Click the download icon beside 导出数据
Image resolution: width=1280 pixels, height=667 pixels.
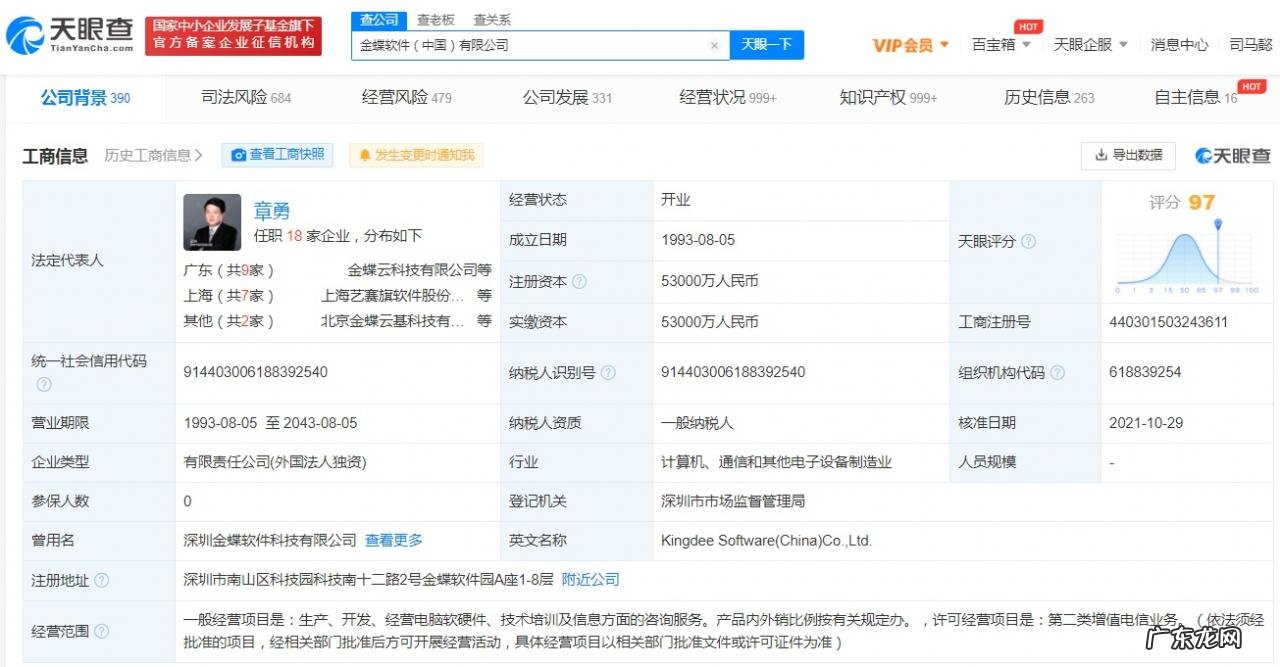click(x=1100, y=156)
